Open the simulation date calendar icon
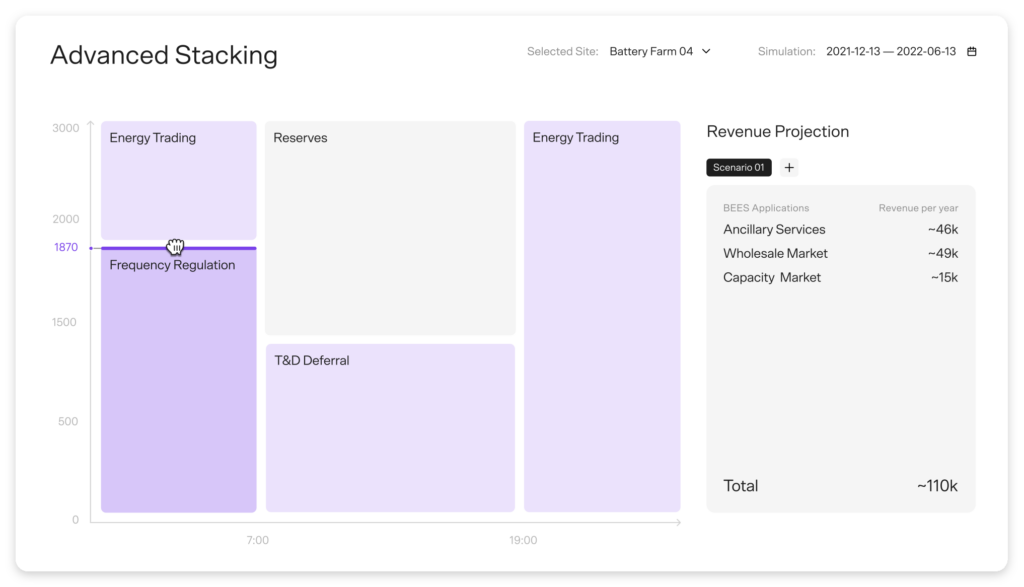Screen dimensions: 1024x587 [971, 52]
